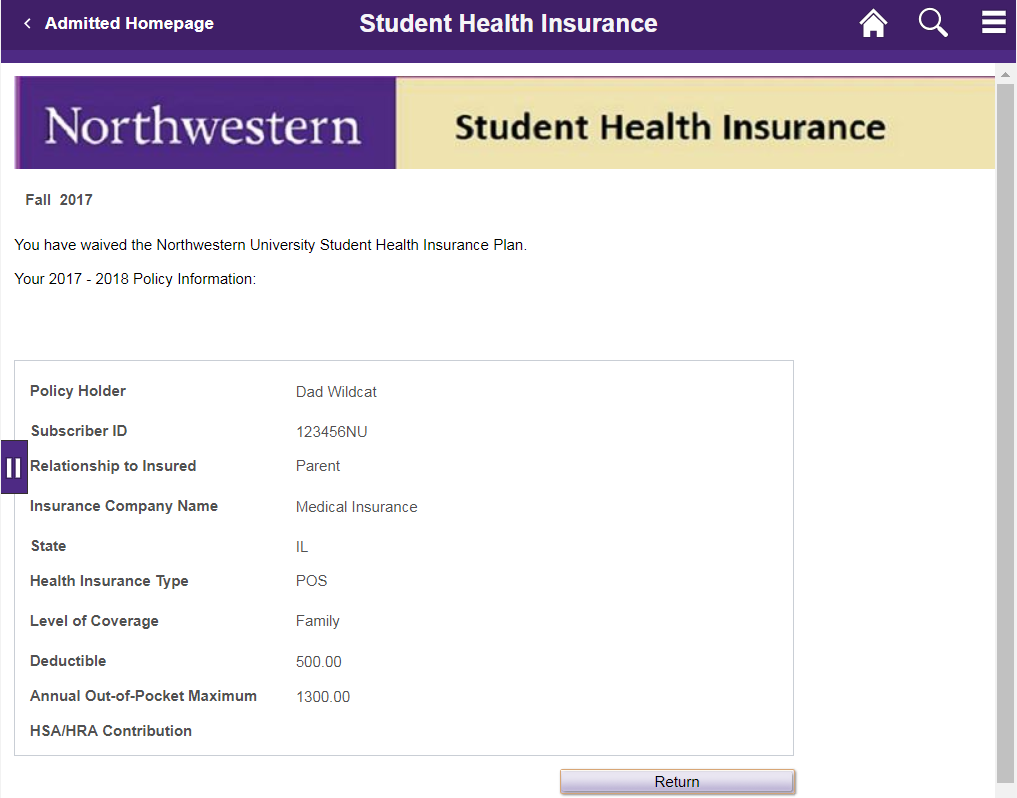Click the Northwestern logo banner
Viewport: 1017px width, 798px height.
pyautogui.click(x=205, y=123)
